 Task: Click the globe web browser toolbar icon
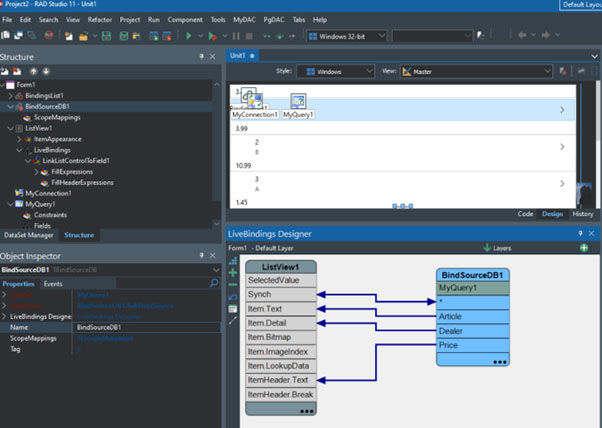[49, 36]
